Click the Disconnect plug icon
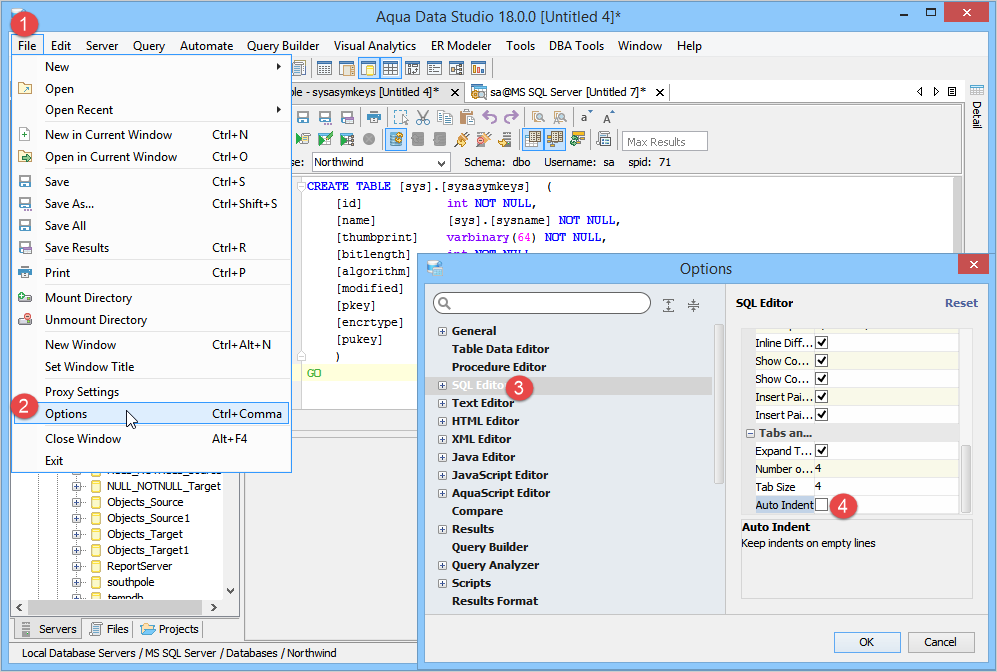The width and height of the screenshot is (997, 672). tap(483, 139)
